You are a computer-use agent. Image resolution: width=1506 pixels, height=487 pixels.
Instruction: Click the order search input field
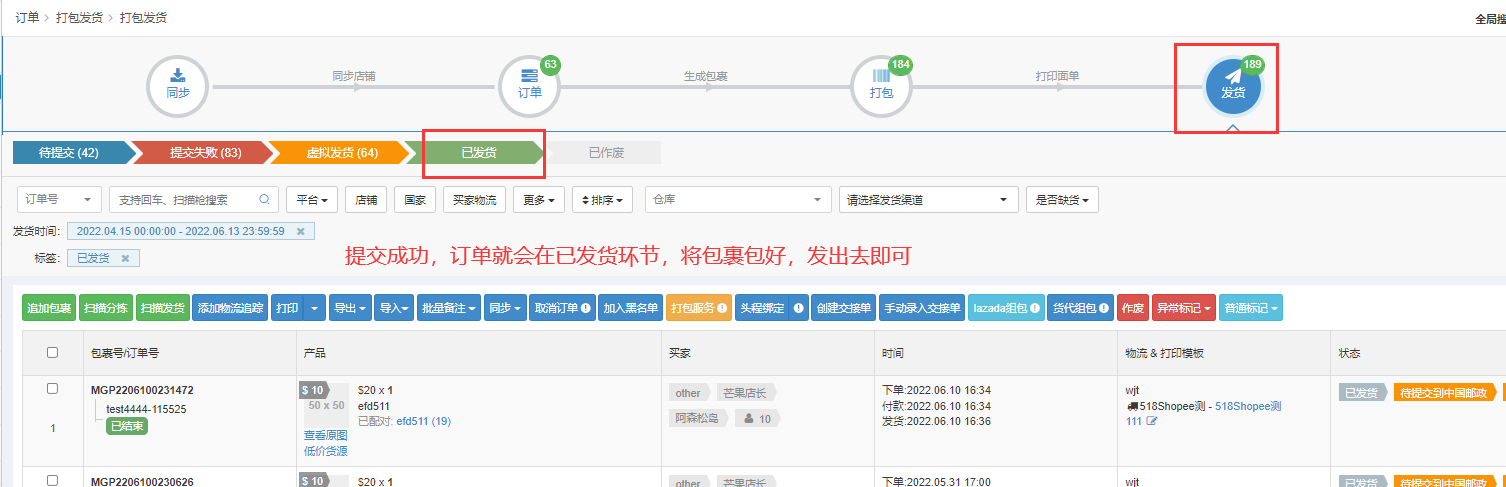(185, 199)
